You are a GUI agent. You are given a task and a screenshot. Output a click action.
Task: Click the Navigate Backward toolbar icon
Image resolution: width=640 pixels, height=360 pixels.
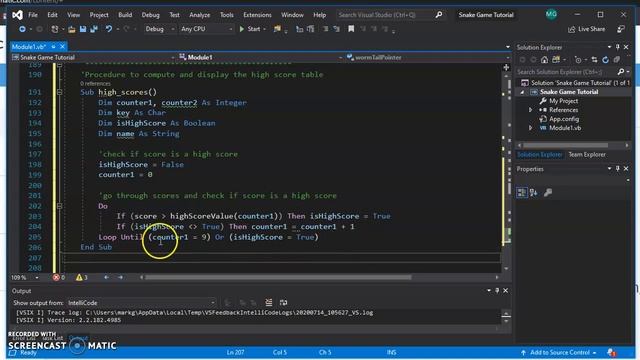pyautogui.click(x=22, y=29)
